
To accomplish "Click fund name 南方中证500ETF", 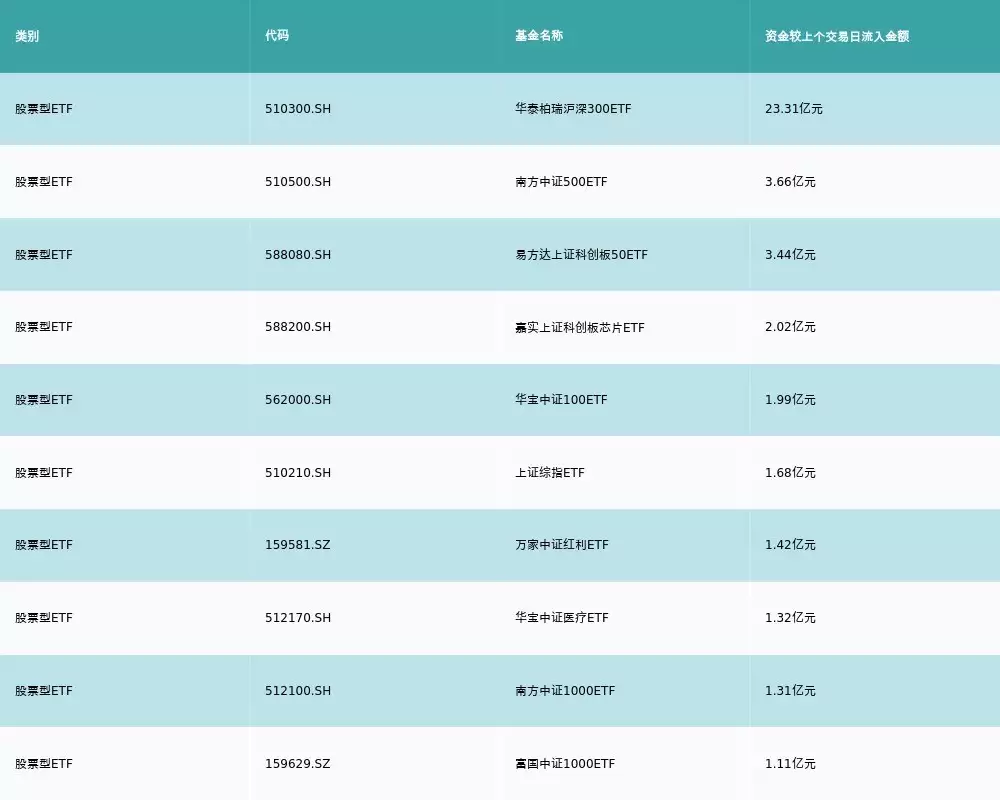I will (x=561, y=182).
